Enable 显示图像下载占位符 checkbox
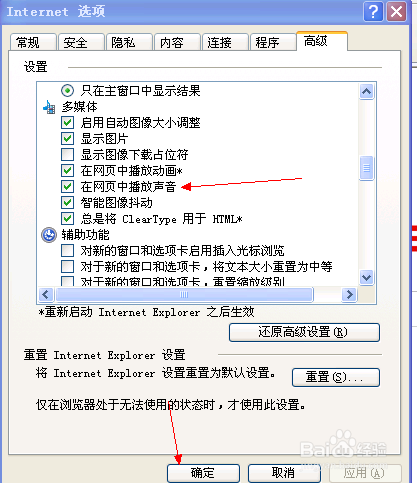The height and width of the screenshot is (483, 417). click(68, 155)
